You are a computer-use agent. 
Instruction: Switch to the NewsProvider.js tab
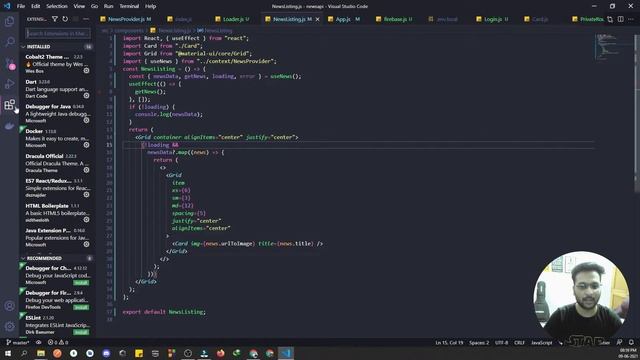point(129,19)
